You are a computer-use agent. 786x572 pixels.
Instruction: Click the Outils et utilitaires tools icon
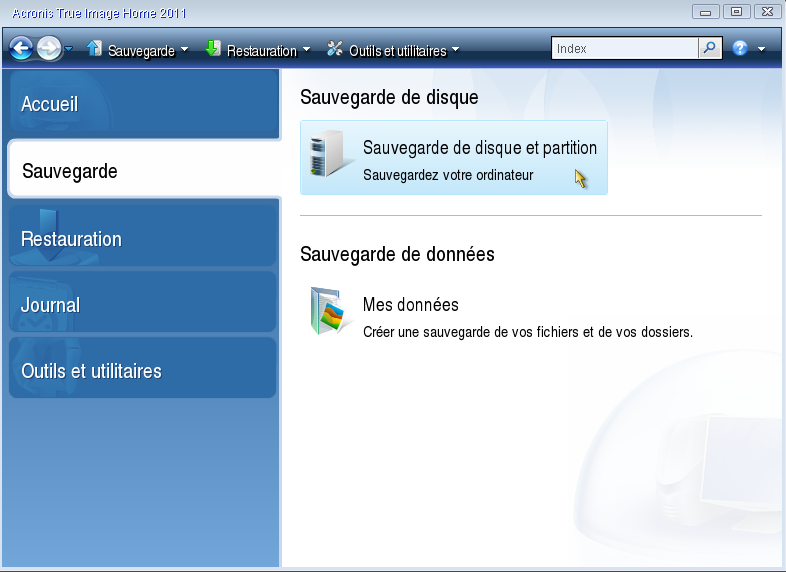click(x=335, y=49)
